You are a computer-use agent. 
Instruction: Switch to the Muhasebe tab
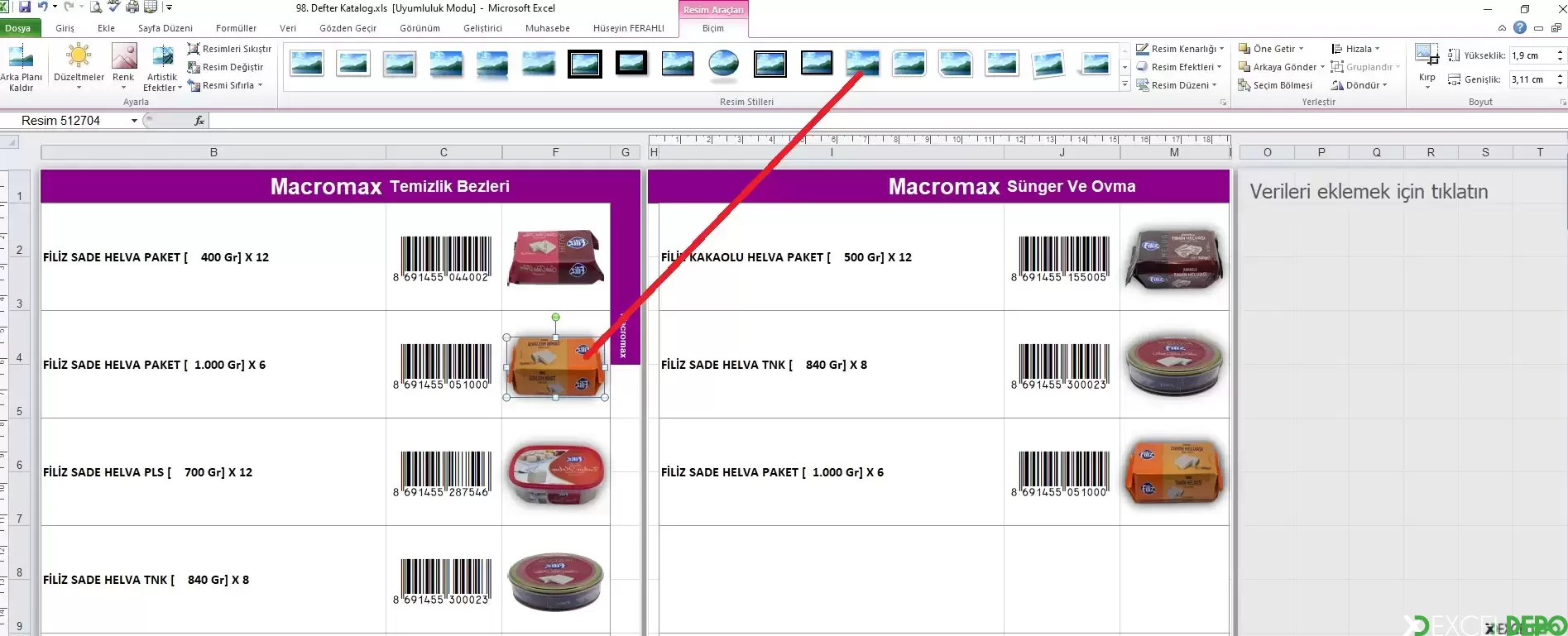[548, 28]
